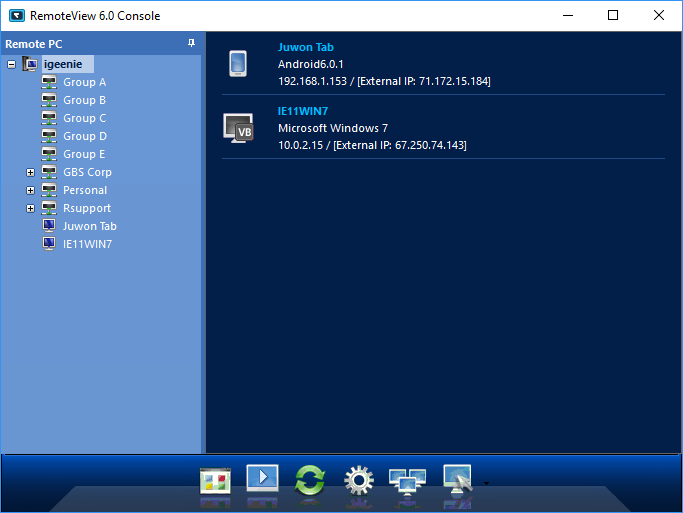Select Group B in tree

click(x=85, y=100)
